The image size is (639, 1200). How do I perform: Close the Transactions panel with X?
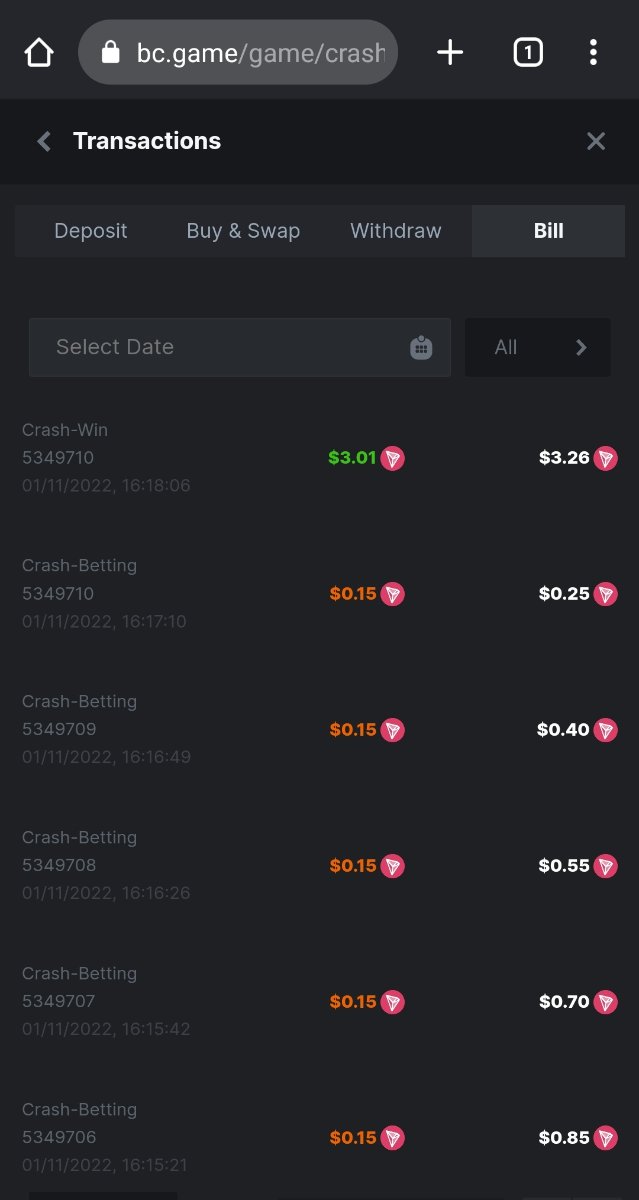(596, 141)
